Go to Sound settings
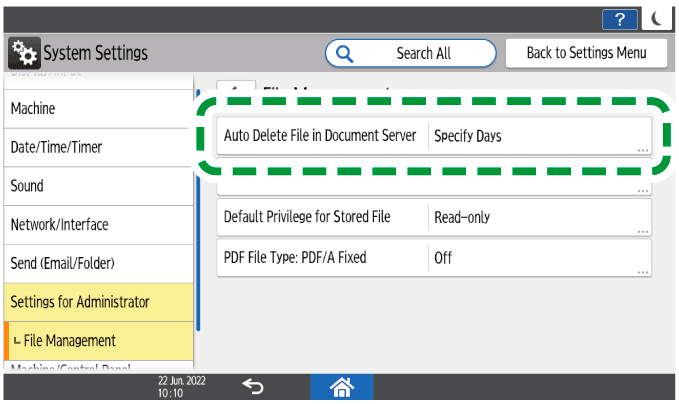This screenshot has height=404, width=679. pos(97,186)
